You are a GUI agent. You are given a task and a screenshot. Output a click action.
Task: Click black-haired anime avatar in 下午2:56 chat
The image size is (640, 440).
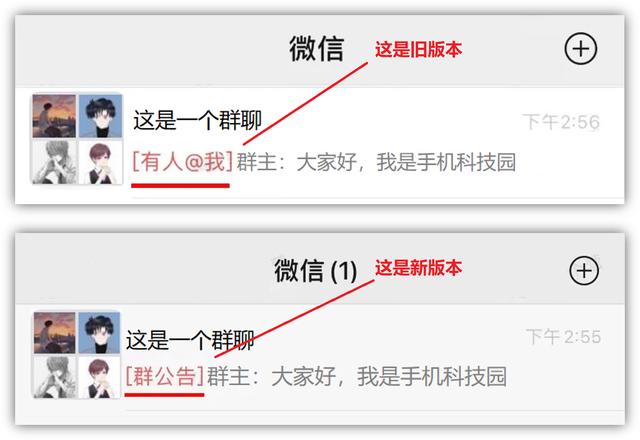pyautogui.click(x=100, y=116)
